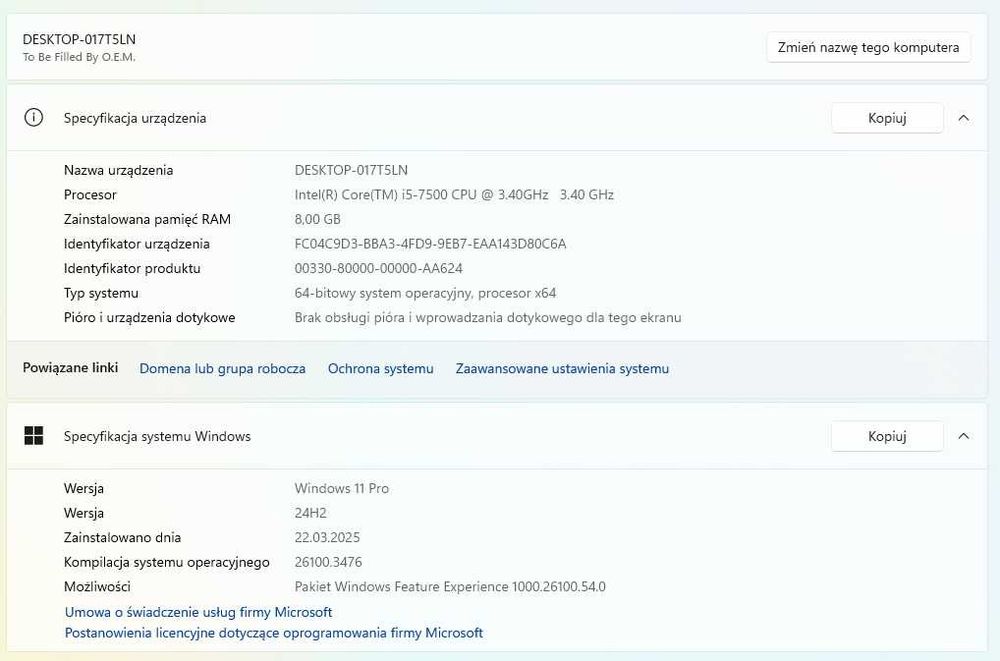Click the device name value in Nazwa urządzenia row

[351, 170]
